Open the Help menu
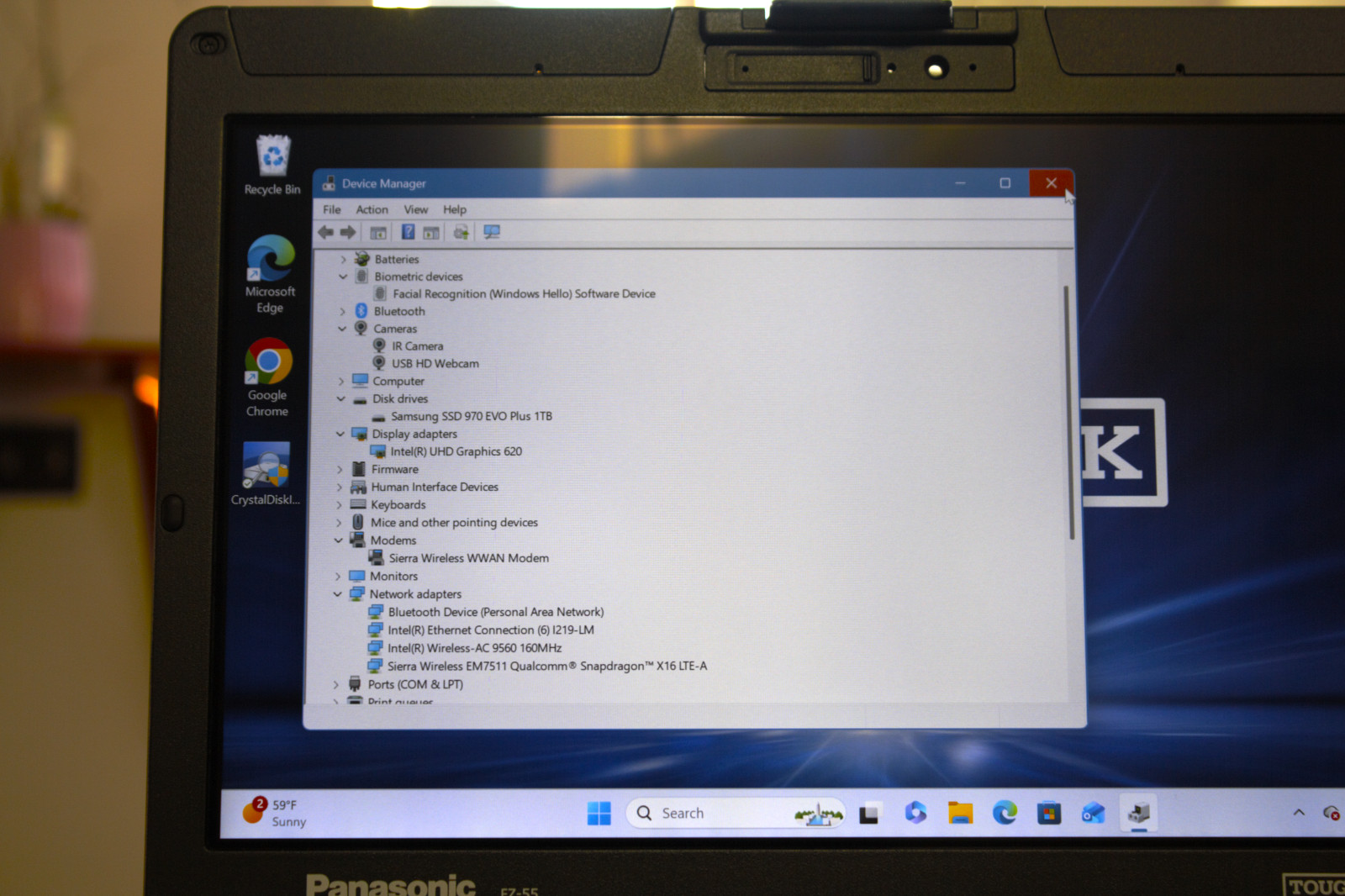Screen dimensions: 1345x896 (x=455, y=210)
